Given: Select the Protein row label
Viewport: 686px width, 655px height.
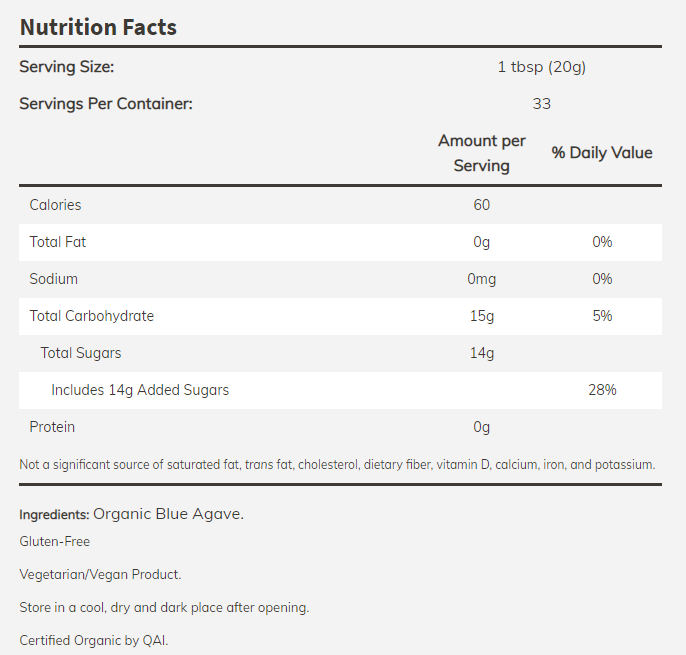Looking at the screenshot, I should click(51, 427).
